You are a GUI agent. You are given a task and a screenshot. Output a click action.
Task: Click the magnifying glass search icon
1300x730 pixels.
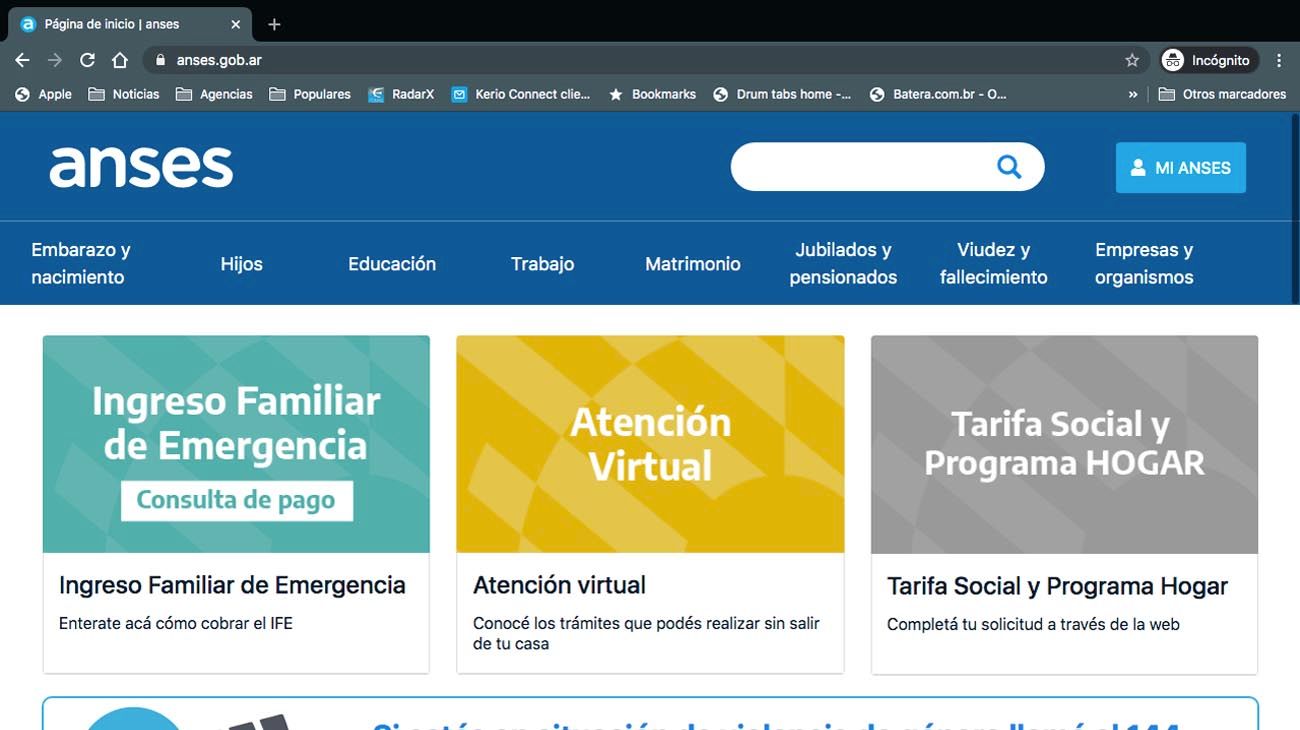coord(1009,167)
